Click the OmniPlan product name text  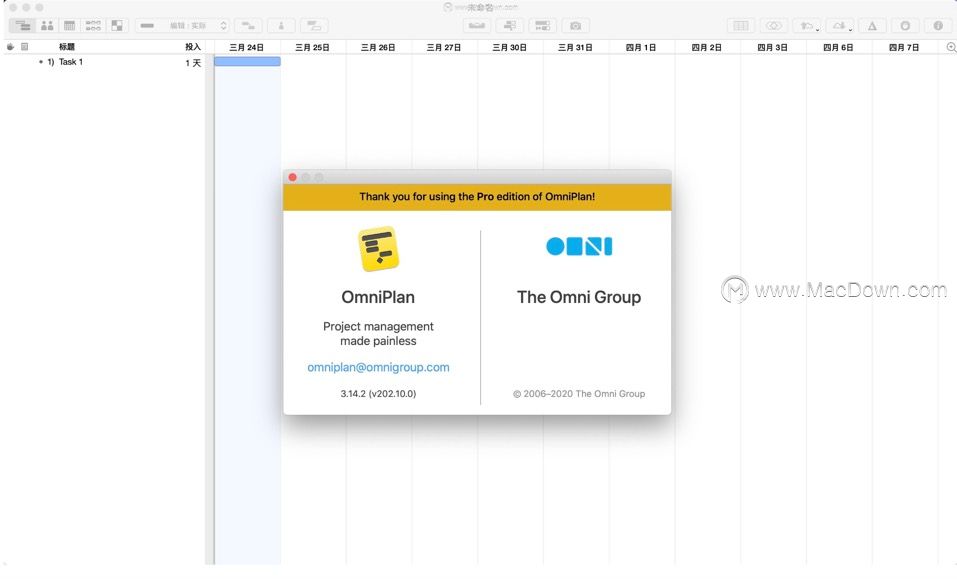(x=378, y=297)
